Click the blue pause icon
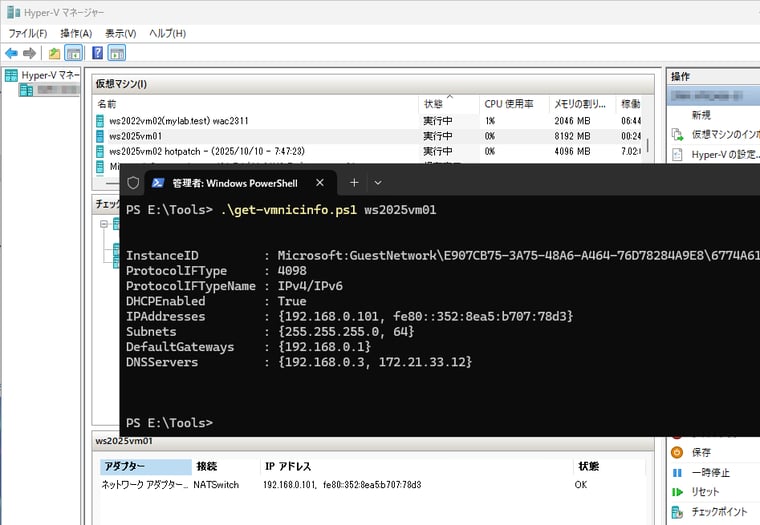 677,472
